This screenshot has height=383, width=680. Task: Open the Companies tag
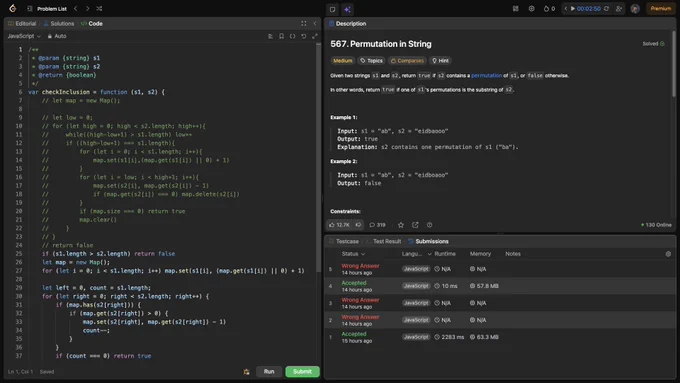(407, 61)
